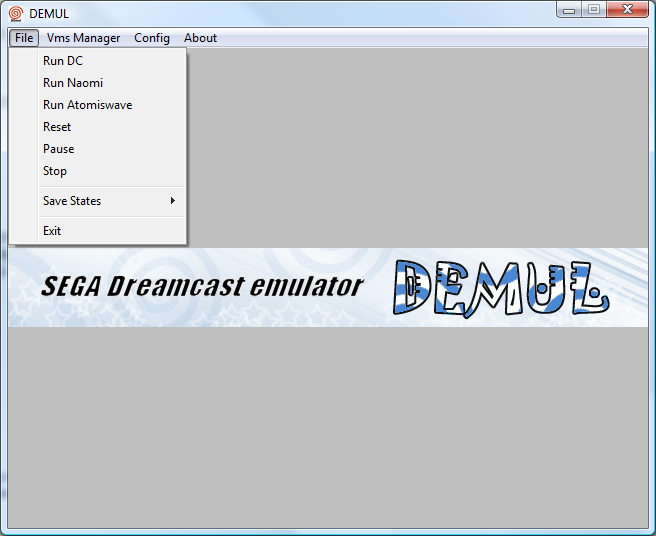
Task: Choose Stop from the File menu
Action: click(x=97, y=171)
